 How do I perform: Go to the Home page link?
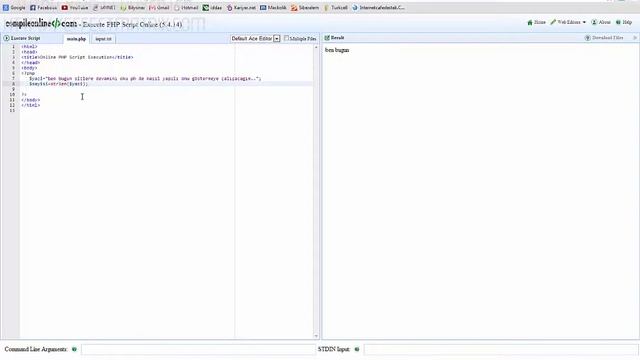coord(536,22)
